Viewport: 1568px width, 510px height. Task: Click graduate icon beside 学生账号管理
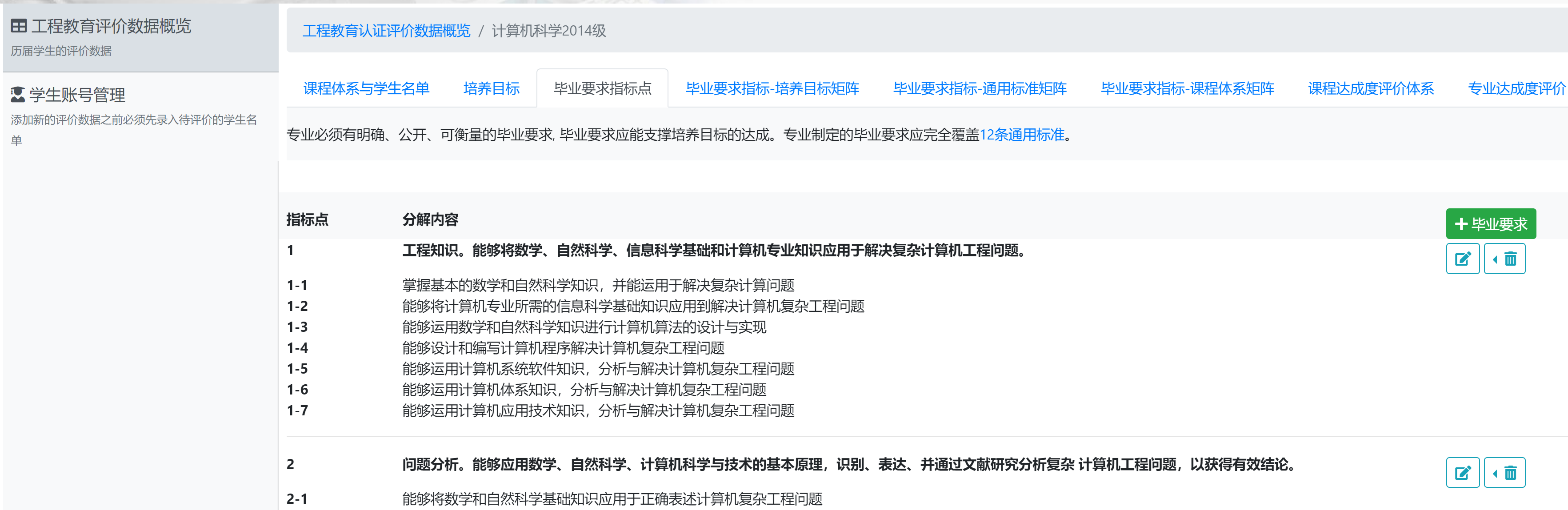(18, 94)
